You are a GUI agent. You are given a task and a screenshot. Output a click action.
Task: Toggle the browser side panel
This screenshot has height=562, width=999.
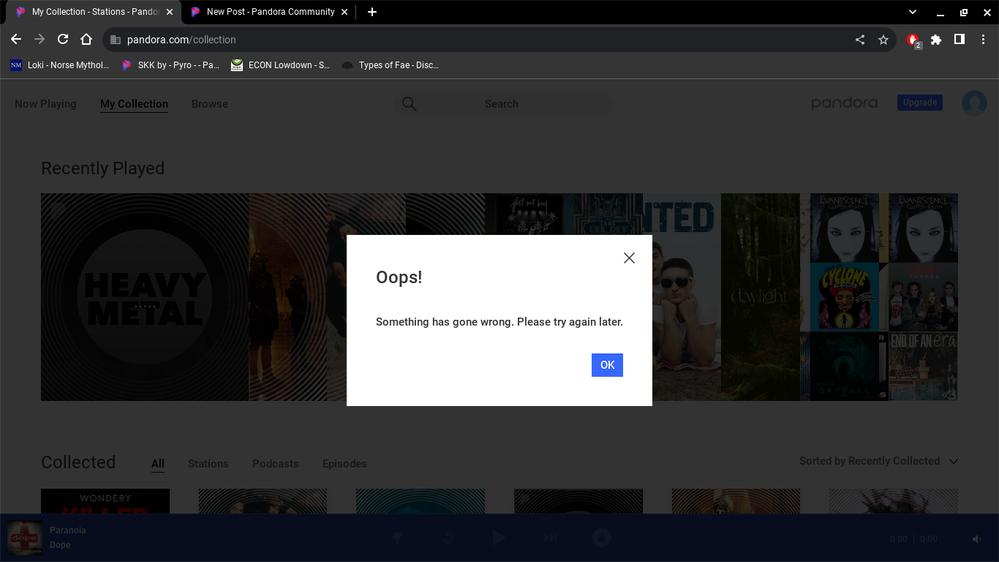click(x=959, y=40)
